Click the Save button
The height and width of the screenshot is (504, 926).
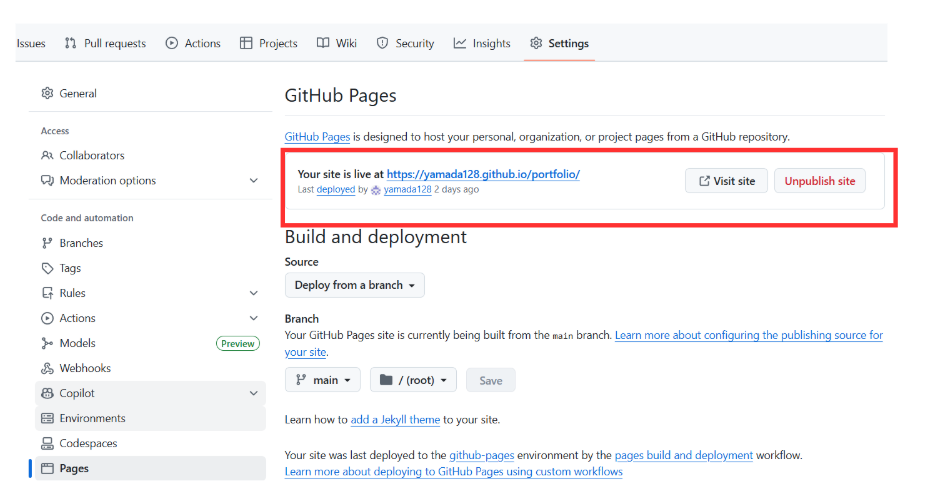point(491,380)
